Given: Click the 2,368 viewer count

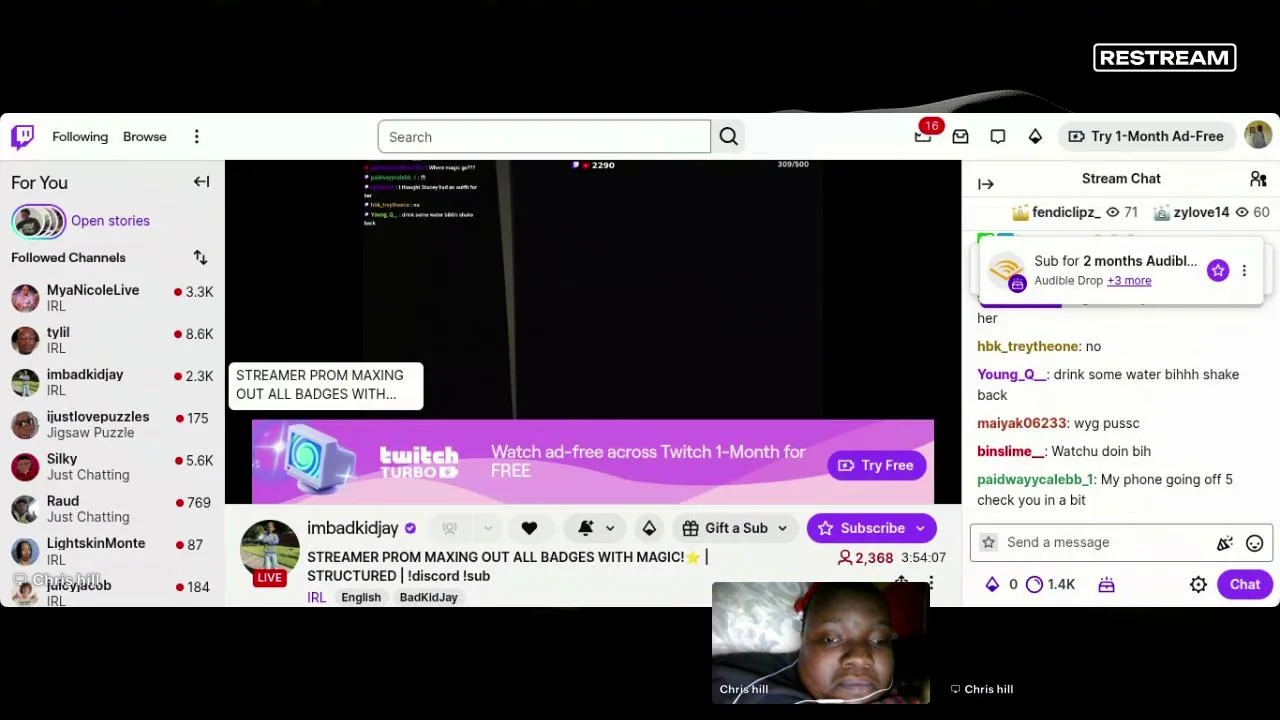Looking at the screenshot, I should 865,558.
